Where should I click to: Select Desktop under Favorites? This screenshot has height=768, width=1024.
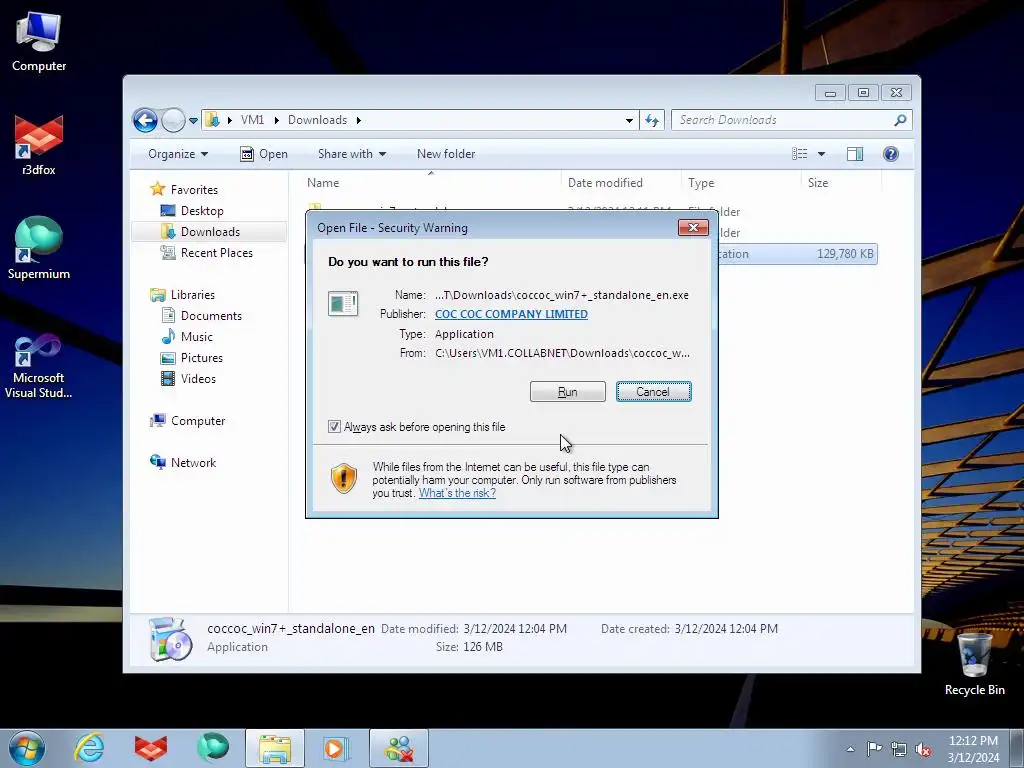click(x=202, y=211)
